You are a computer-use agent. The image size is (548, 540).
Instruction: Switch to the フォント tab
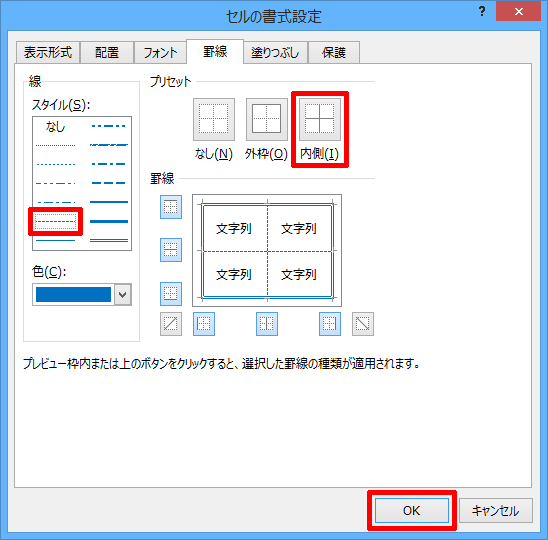pos(160,53)
